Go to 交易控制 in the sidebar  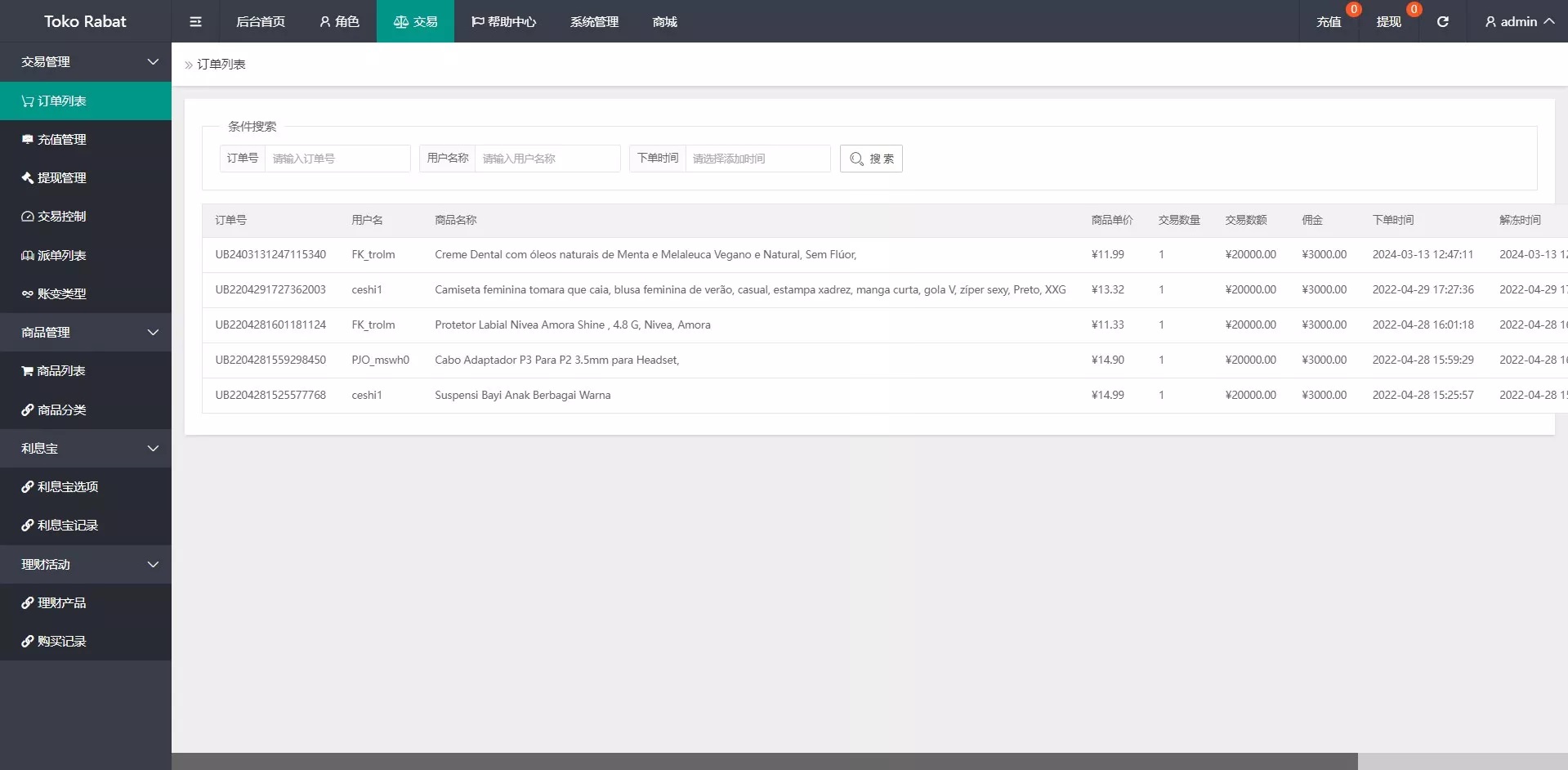click(x=61, y=217)
